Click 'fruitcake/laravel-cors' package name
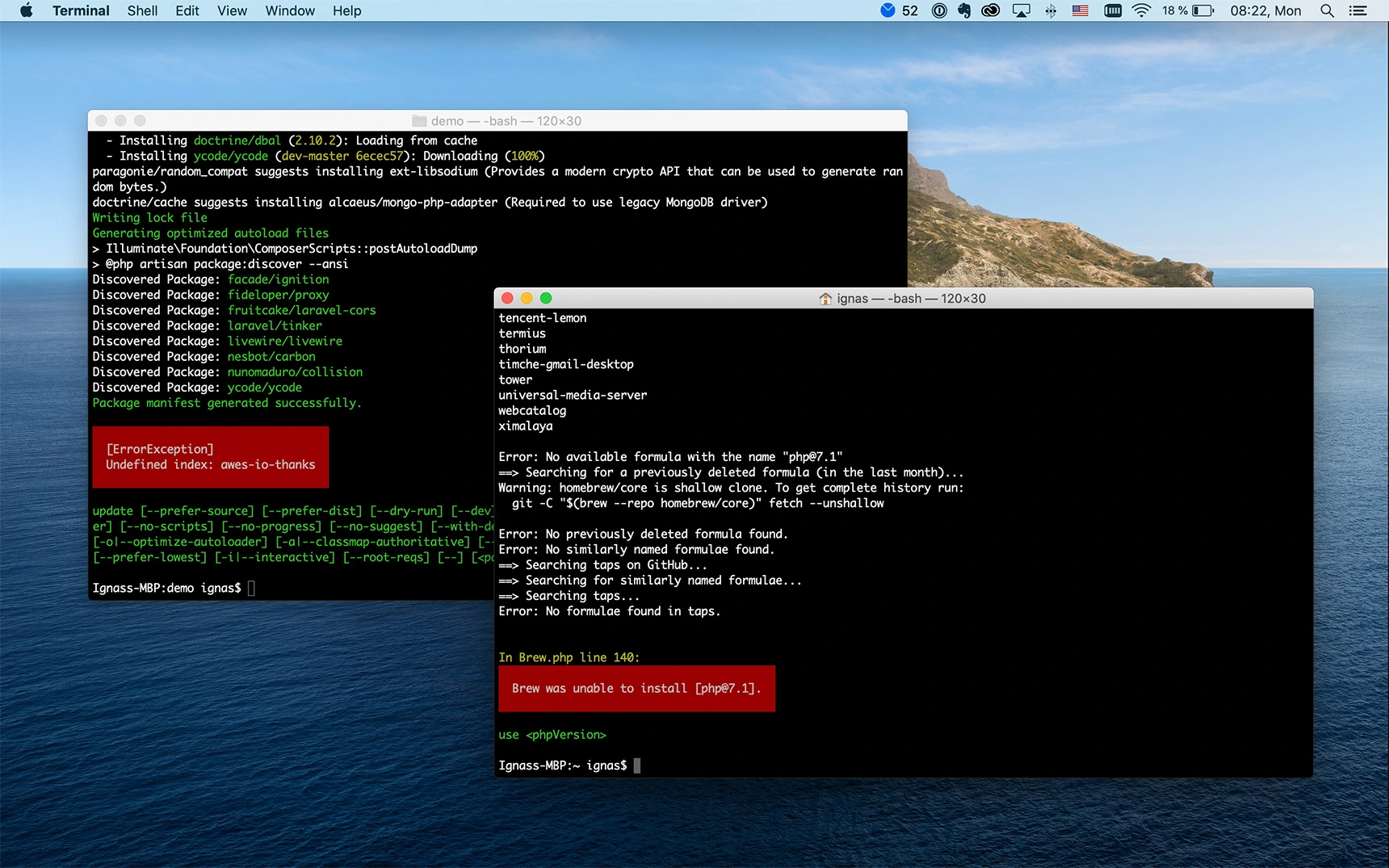 (302, 310)
